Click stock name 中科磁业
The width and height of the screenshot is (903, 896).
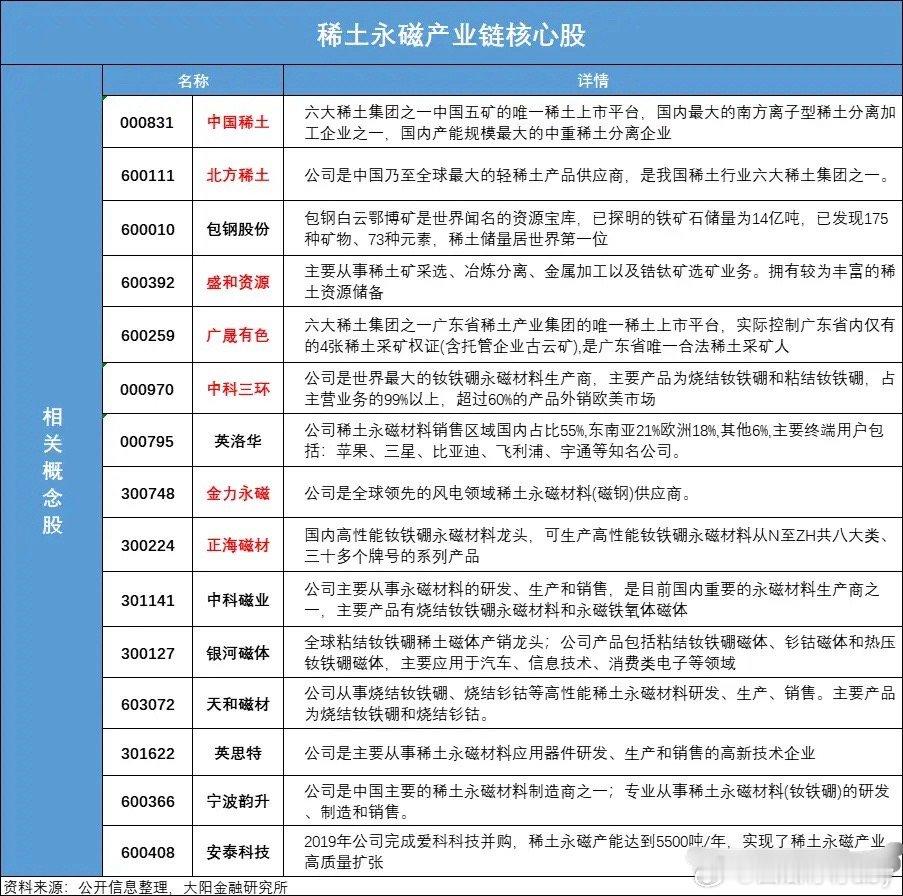[x=238, y=600]
